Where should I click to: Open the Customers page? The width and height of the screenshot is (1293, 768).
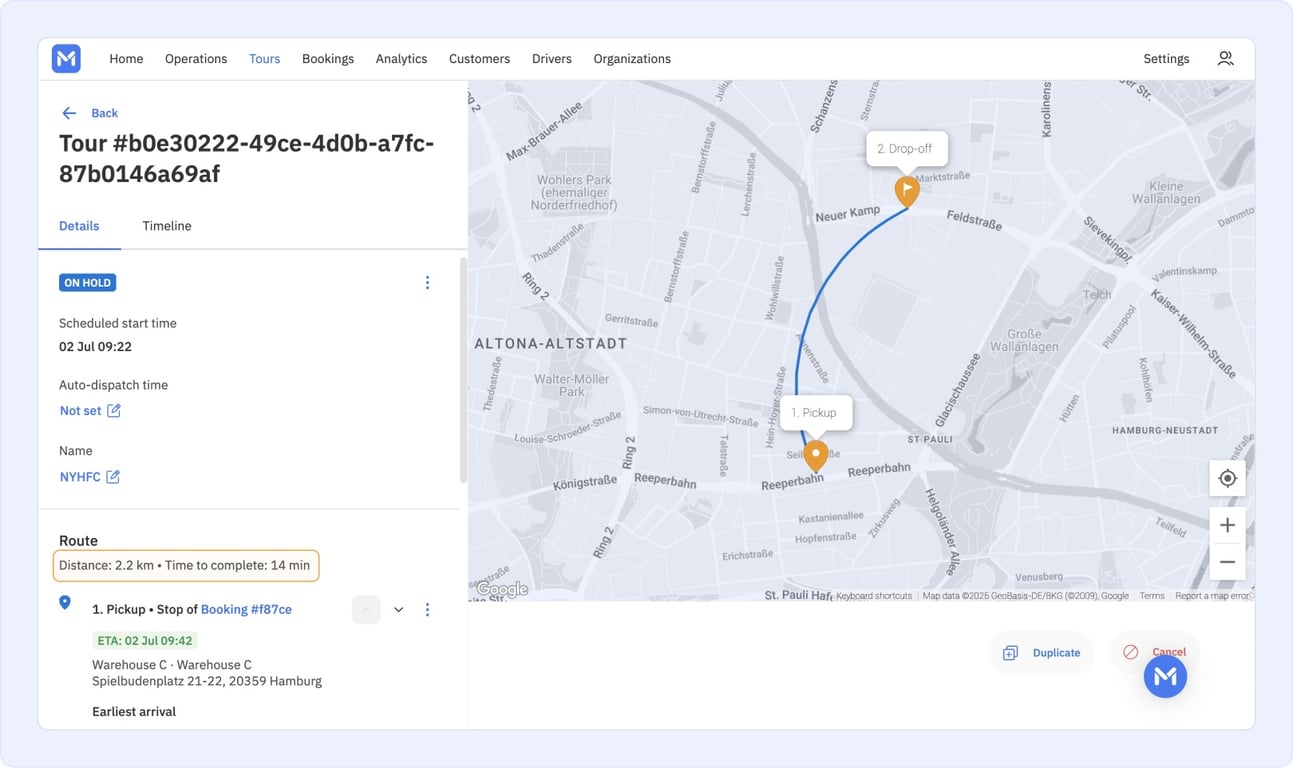point(479,59)
